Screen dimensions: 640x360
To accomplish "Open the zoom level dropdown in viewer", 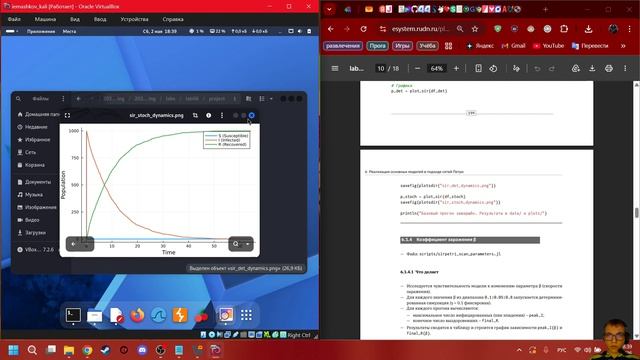I will pos(247,244).
